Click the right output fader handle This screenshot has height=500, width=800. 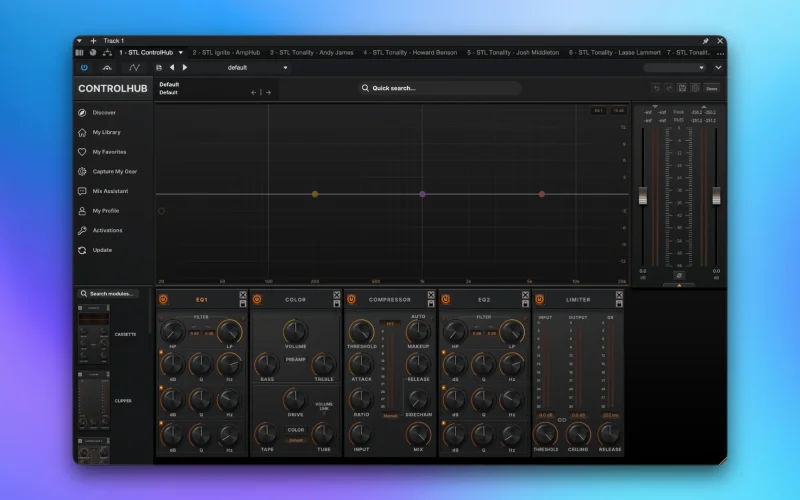[x=716, y=196]
